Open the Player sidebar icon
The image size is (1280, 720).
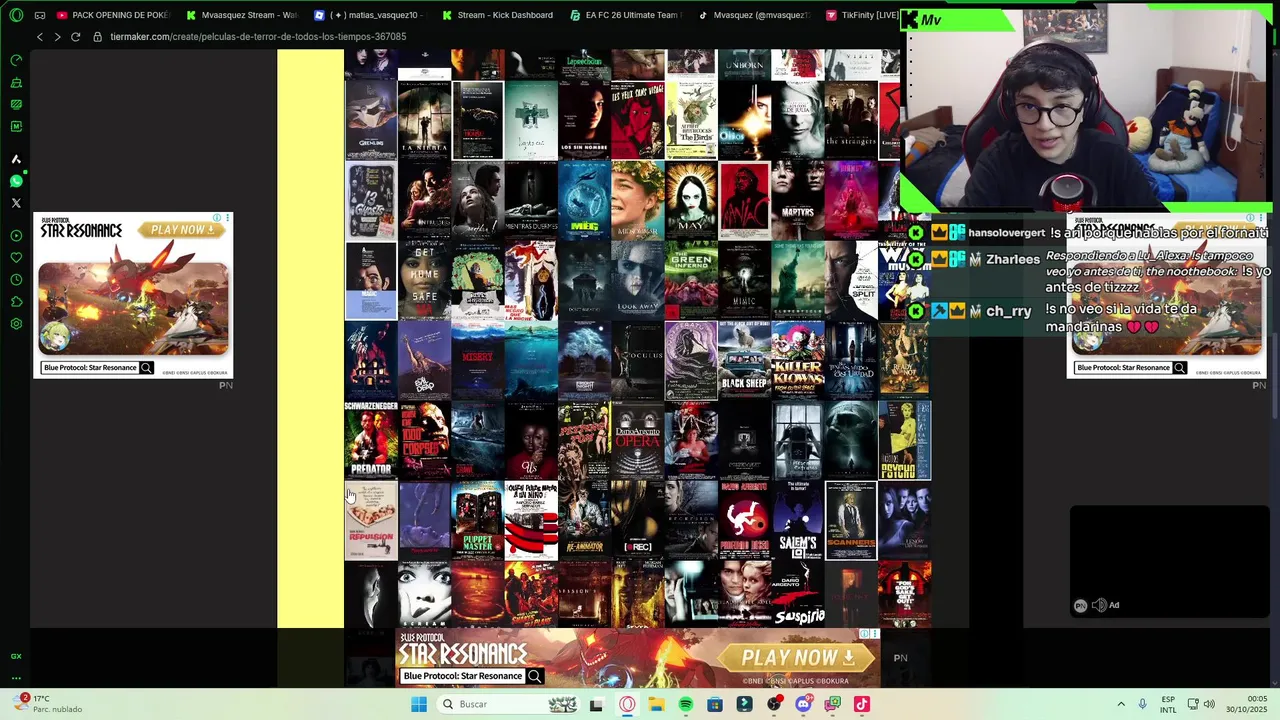(16, 236)
